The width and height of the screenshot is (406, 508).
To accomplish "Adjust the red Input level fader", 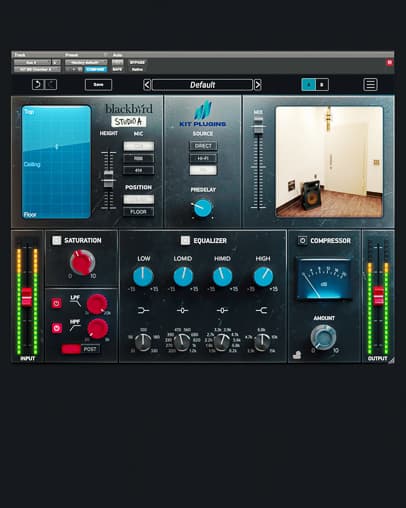I will (x=27, y=297).
